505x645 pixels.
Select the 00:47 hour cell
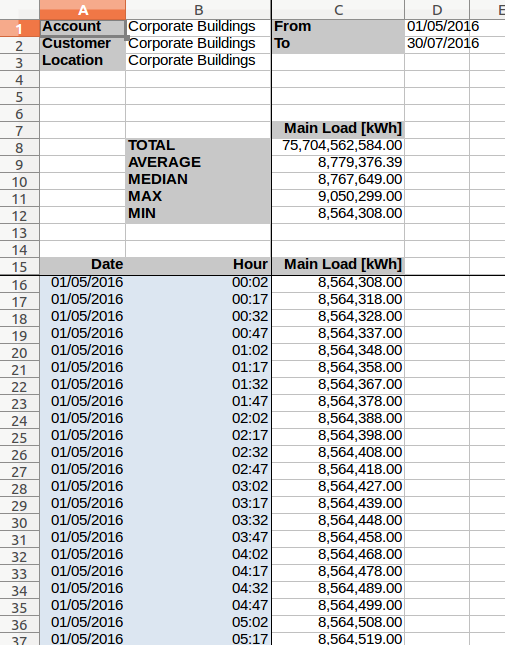[198, 333]
